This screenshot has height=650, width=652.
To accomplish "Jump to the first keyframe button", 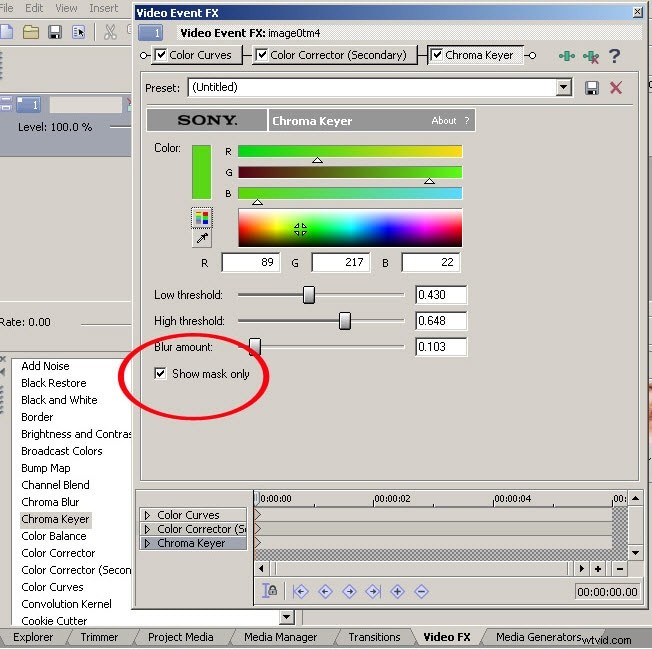I will (x=300, y=591).
